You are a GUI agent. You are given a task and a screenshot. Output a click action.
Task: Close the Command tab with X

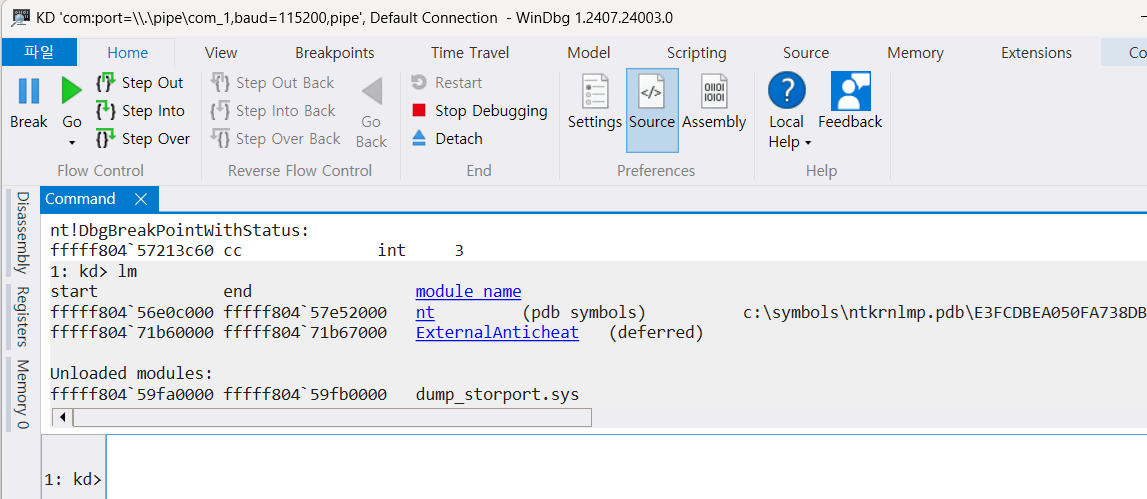point(141,199)
